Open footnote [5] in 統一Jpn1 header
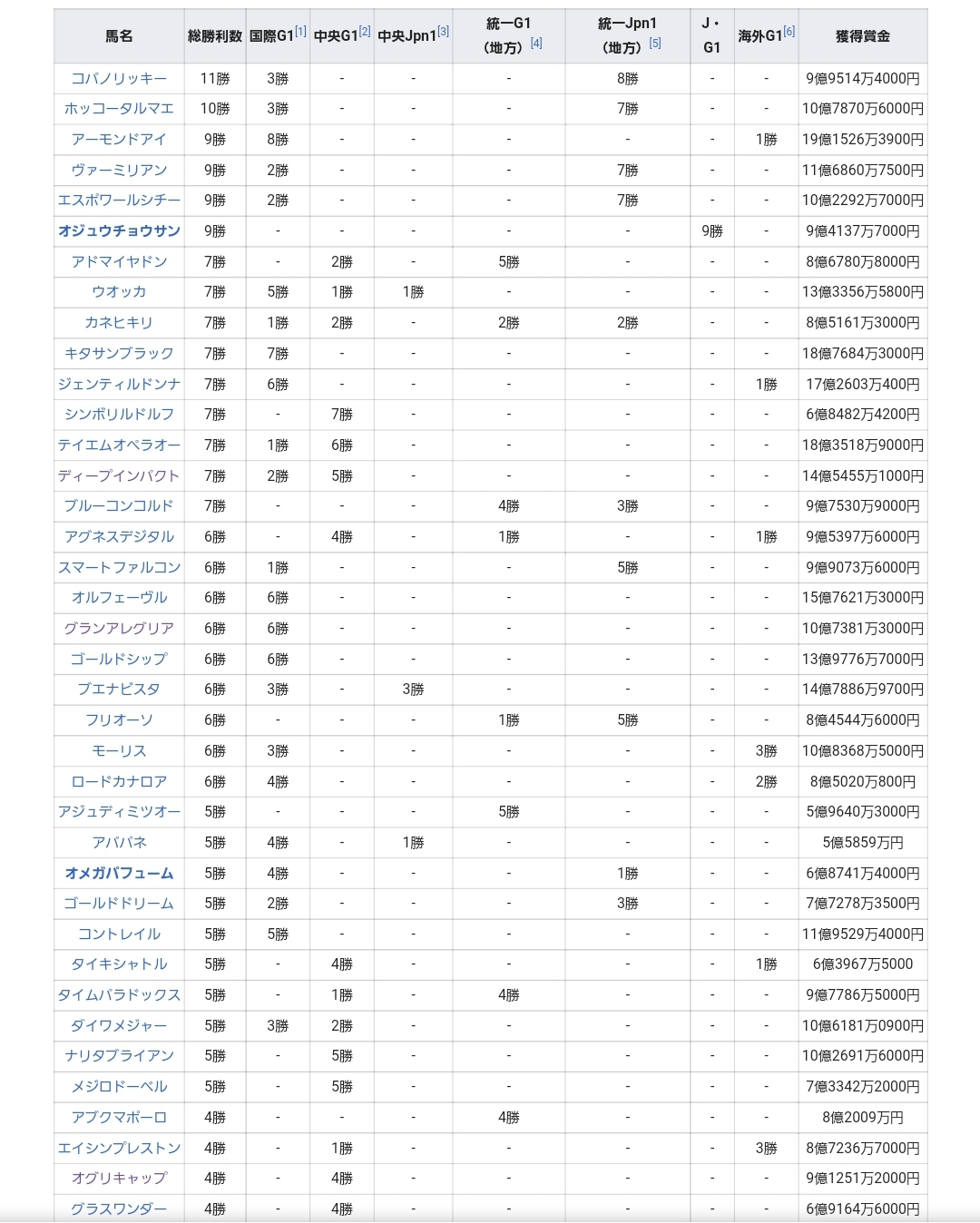Image resolution: width=980 pixels, height=1223 pixels. [655, 44]
